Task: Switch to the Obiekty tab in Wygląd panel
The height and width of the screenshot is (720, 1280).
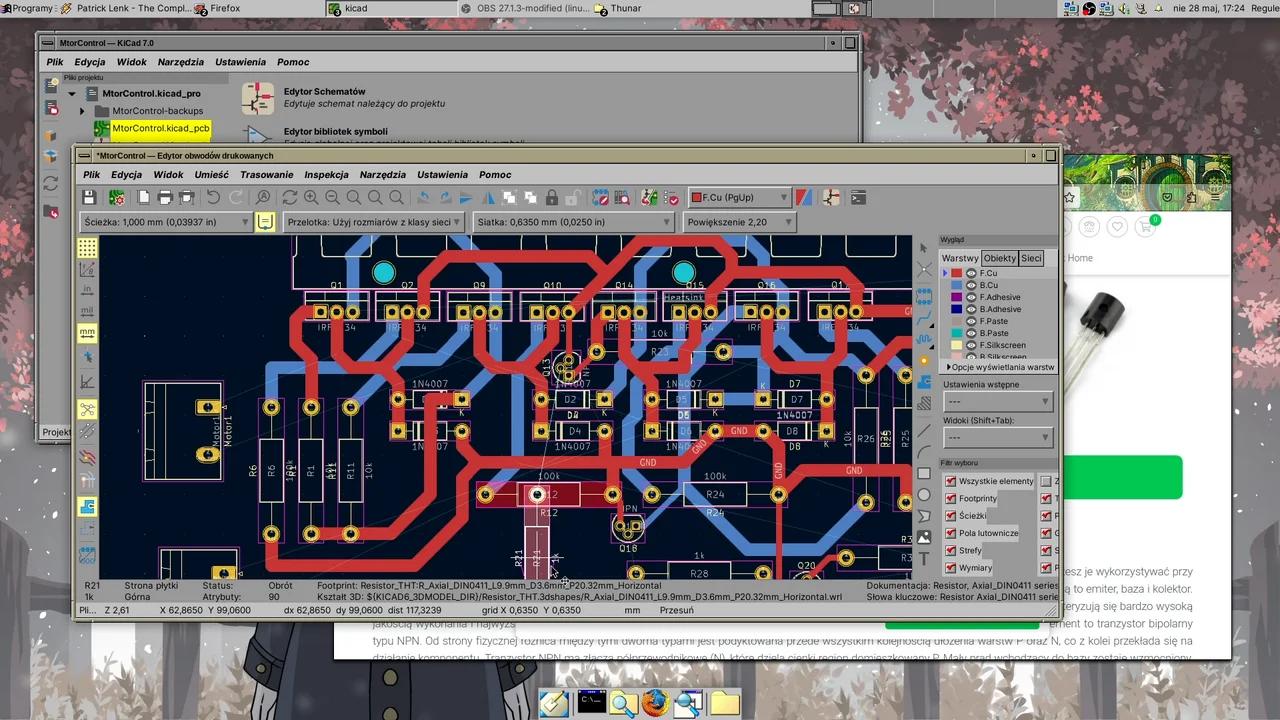Action: point(999,258)
